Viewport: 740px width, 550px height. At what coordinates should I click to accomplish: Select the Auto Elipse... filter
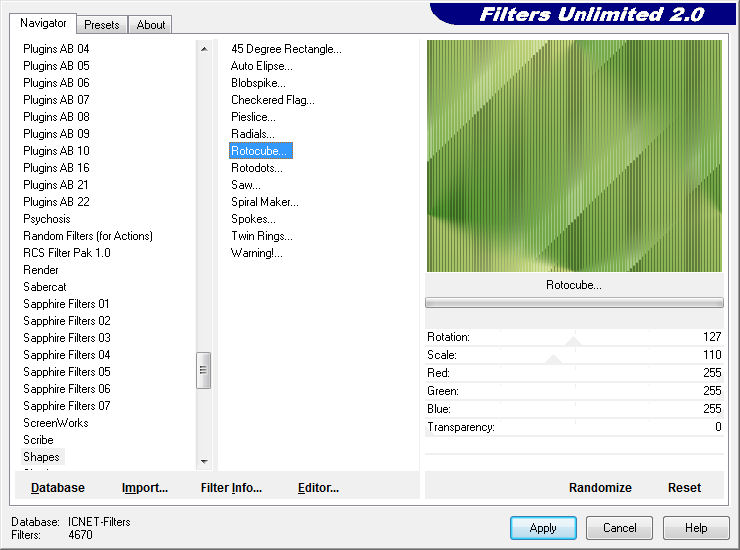[x=261, y=66]
